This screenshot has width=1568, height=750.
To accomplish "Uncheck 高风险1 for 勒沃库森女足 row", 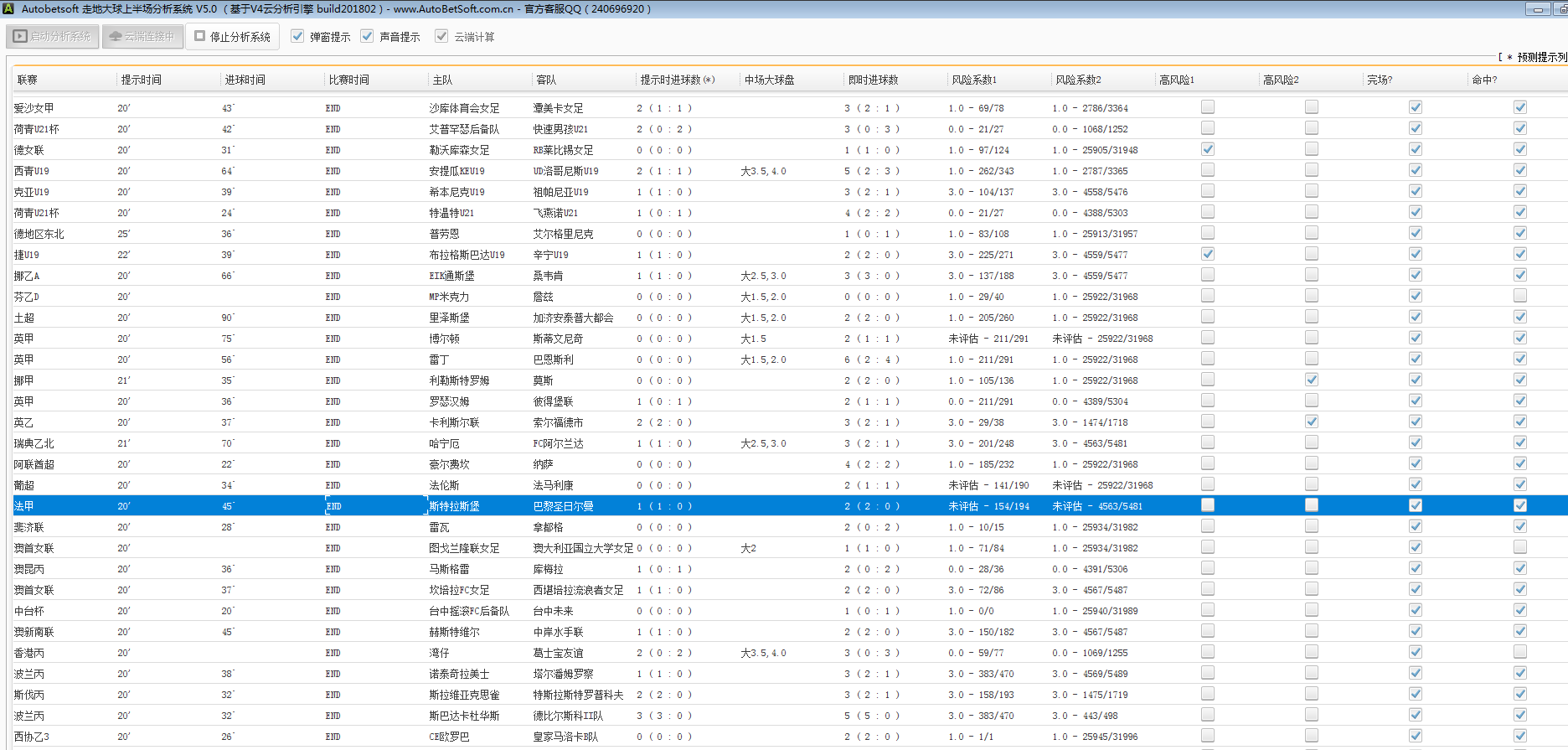I will coord(1207,149).
